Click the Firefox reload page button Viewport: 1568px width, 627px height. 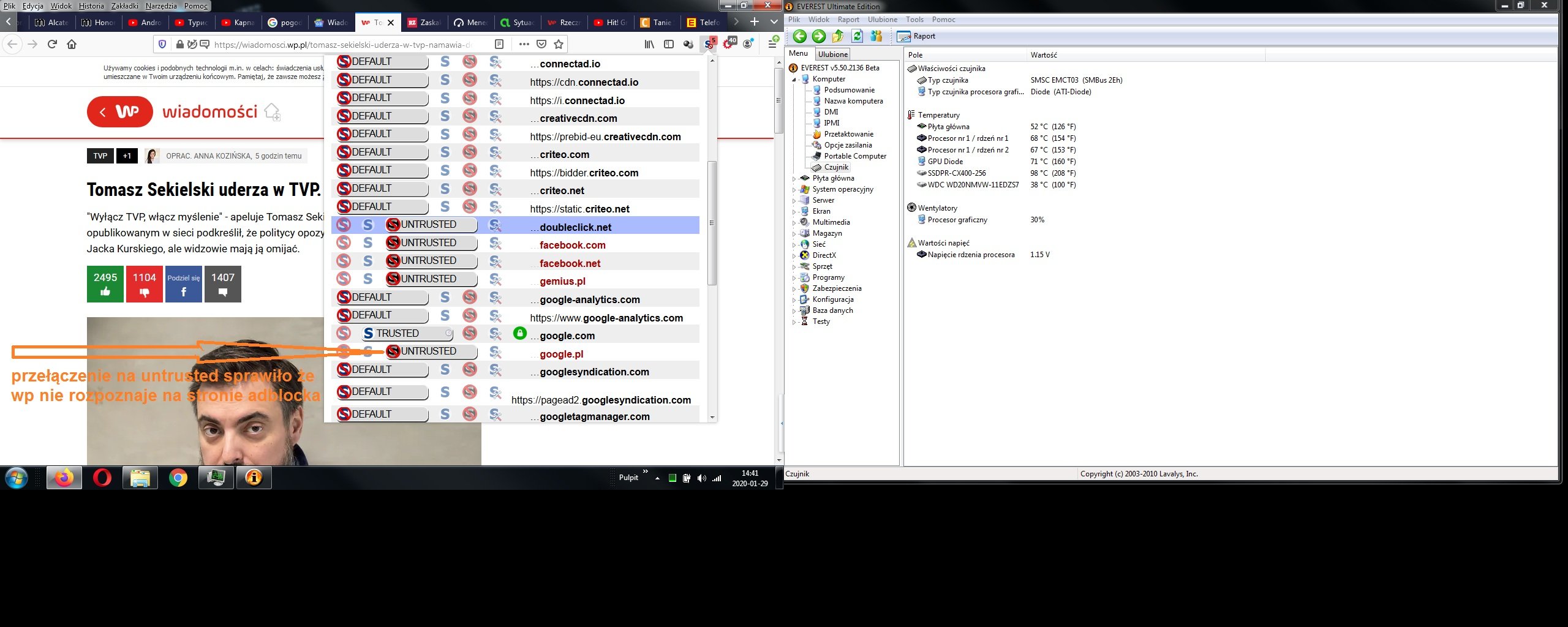52,44
